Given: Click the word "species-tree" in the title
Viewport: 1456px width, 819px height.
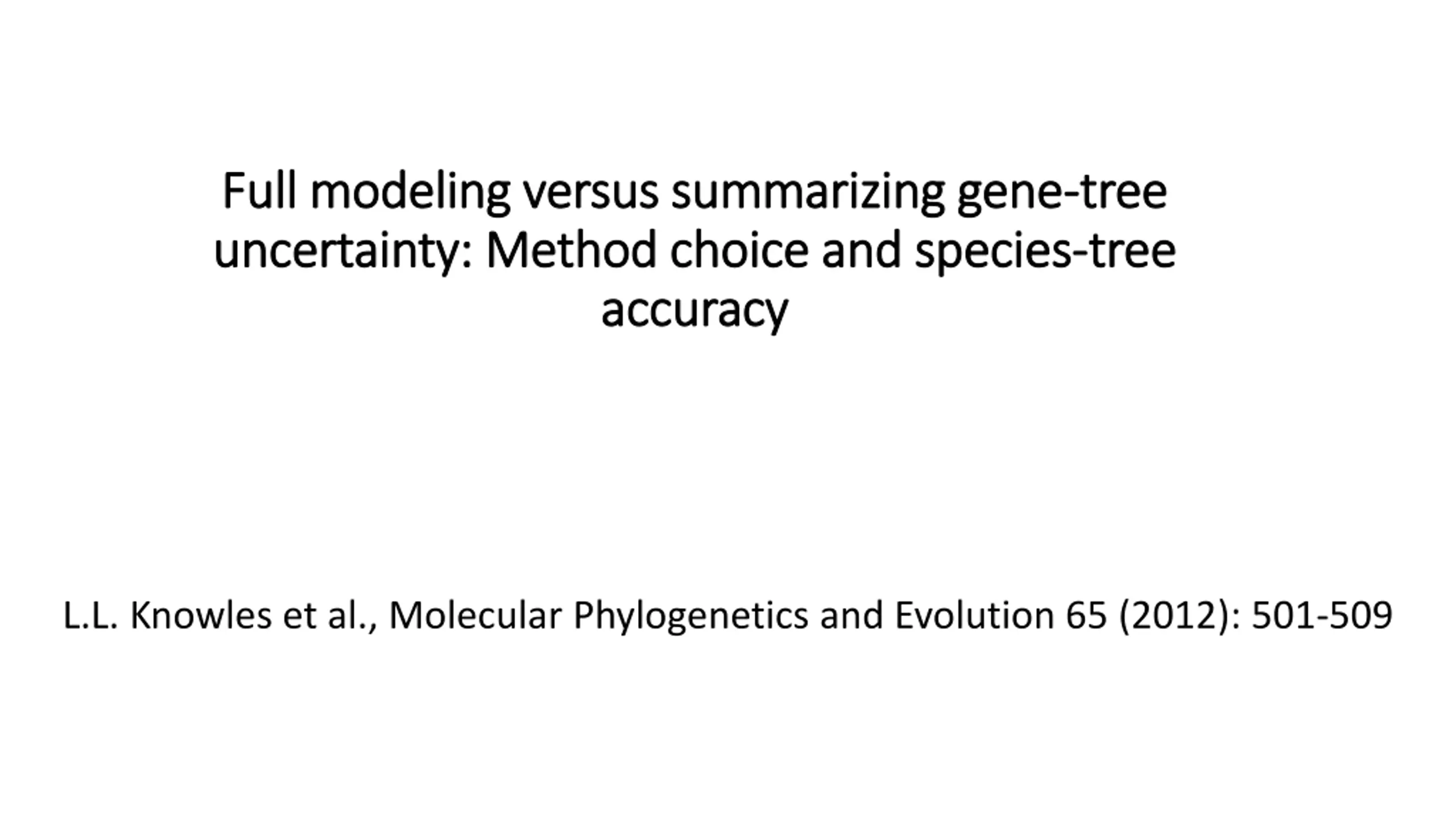Looking at the screenshot, I should point(1045,254).
